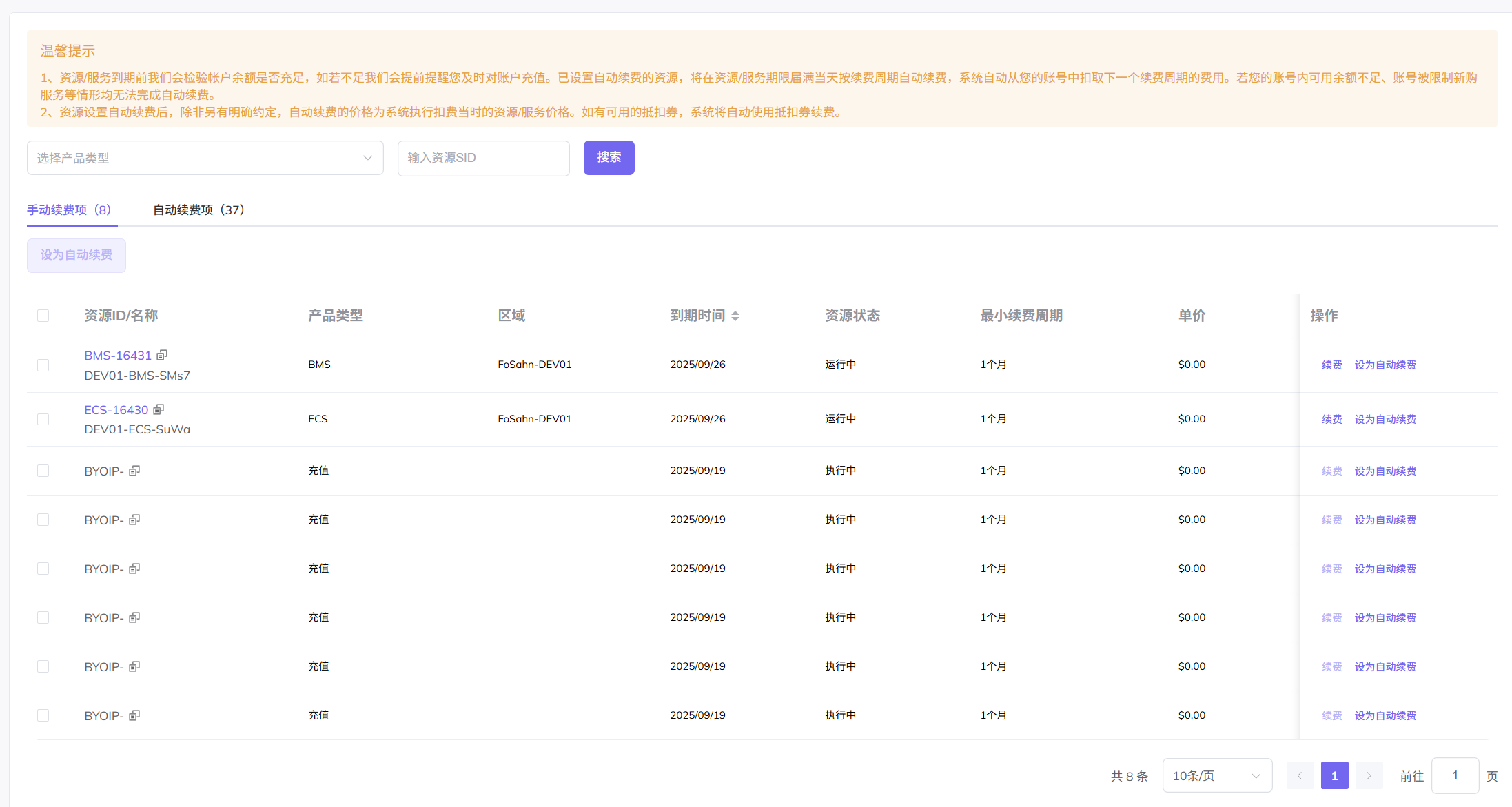Check the ECS-16430 row checkbox
The image size is (1512, 807).
[x=43, y=419]
